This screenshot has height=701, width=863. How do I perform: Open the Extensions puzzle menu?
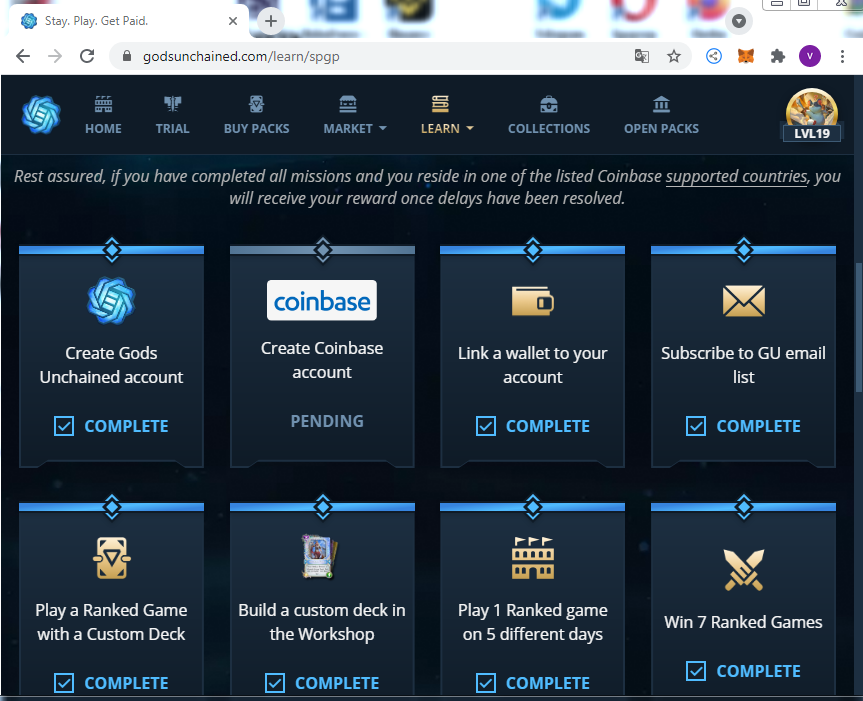(x=778, y=56)
